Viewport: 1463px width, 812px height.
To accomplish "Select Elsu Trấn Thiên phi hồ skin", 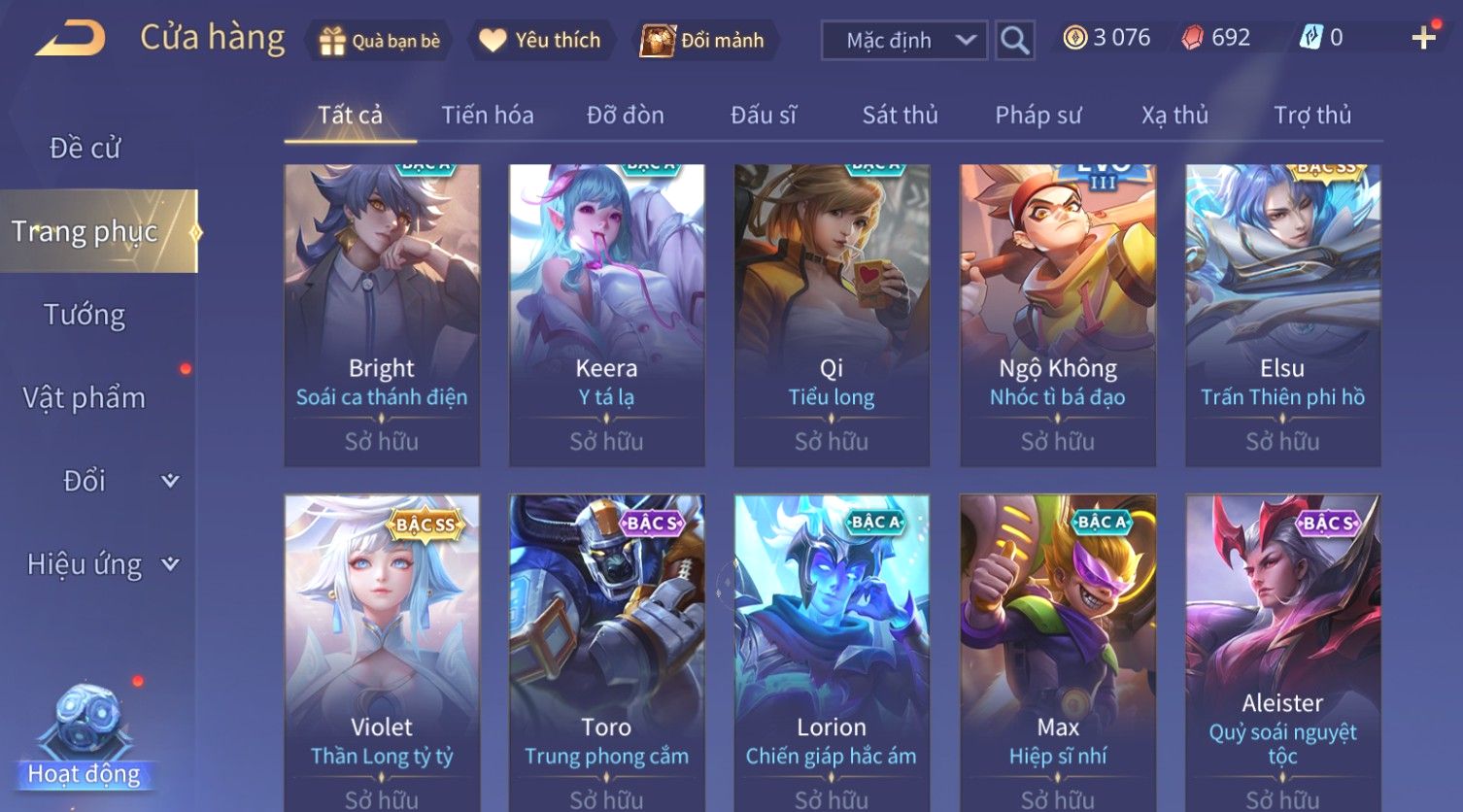I will click(x=1282, y=316).
